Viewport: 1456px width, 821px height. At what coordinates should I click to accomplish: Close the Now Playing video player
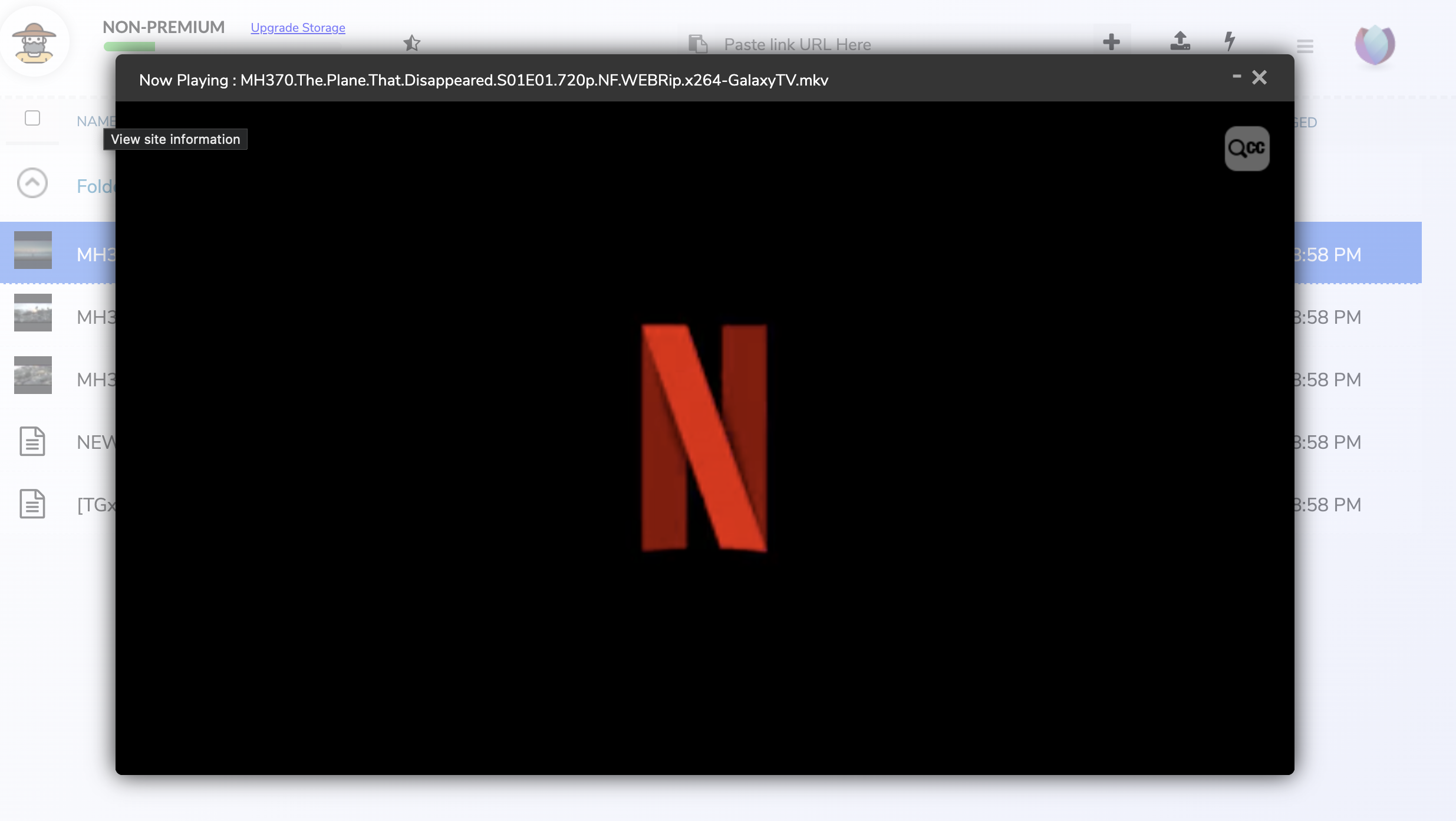pyautogui.click(x=1259, y=77)
